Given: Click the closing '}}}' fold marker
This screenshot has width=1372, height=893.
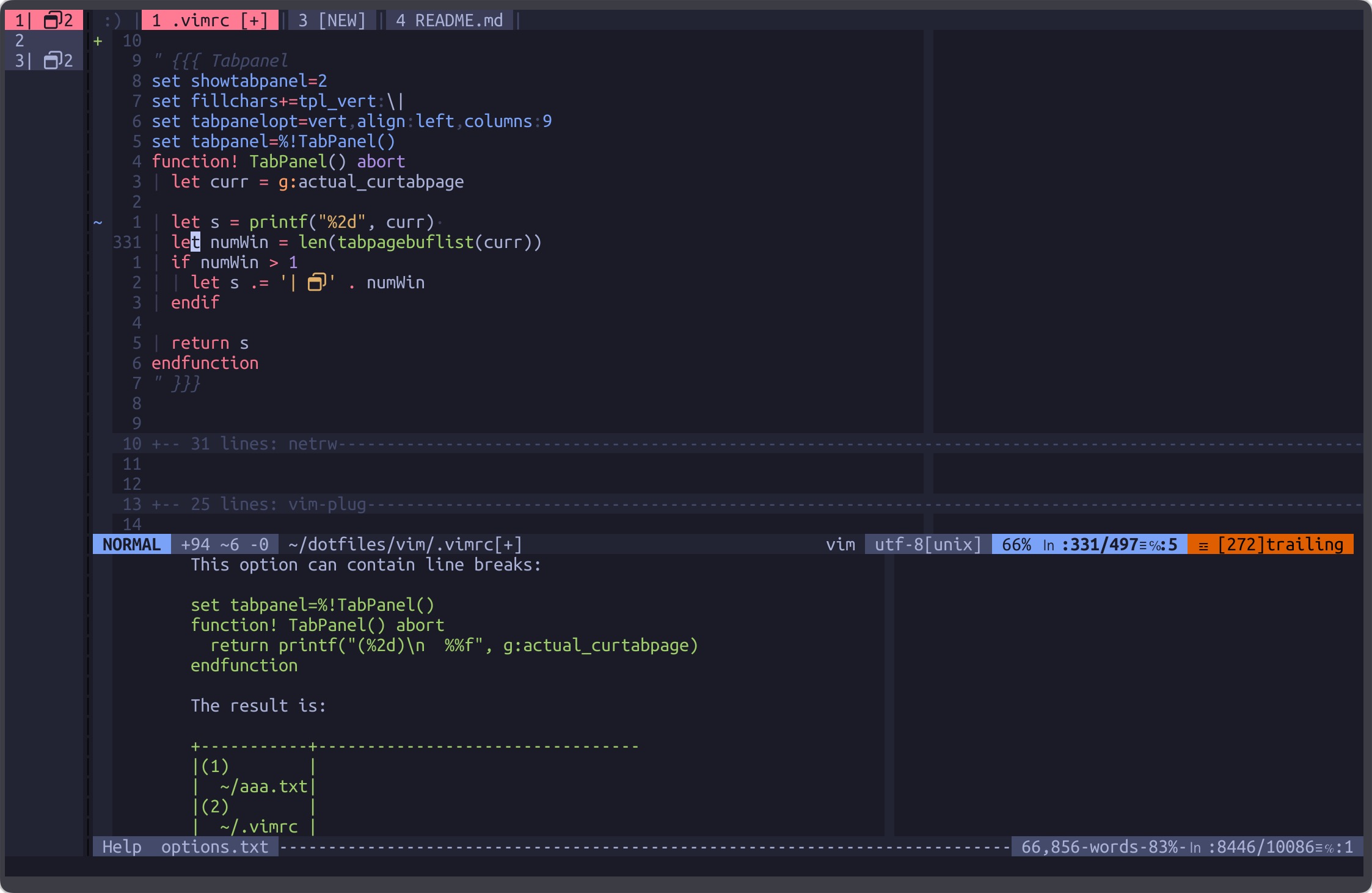Looking at the screenshot, I should tap(177, 383).
